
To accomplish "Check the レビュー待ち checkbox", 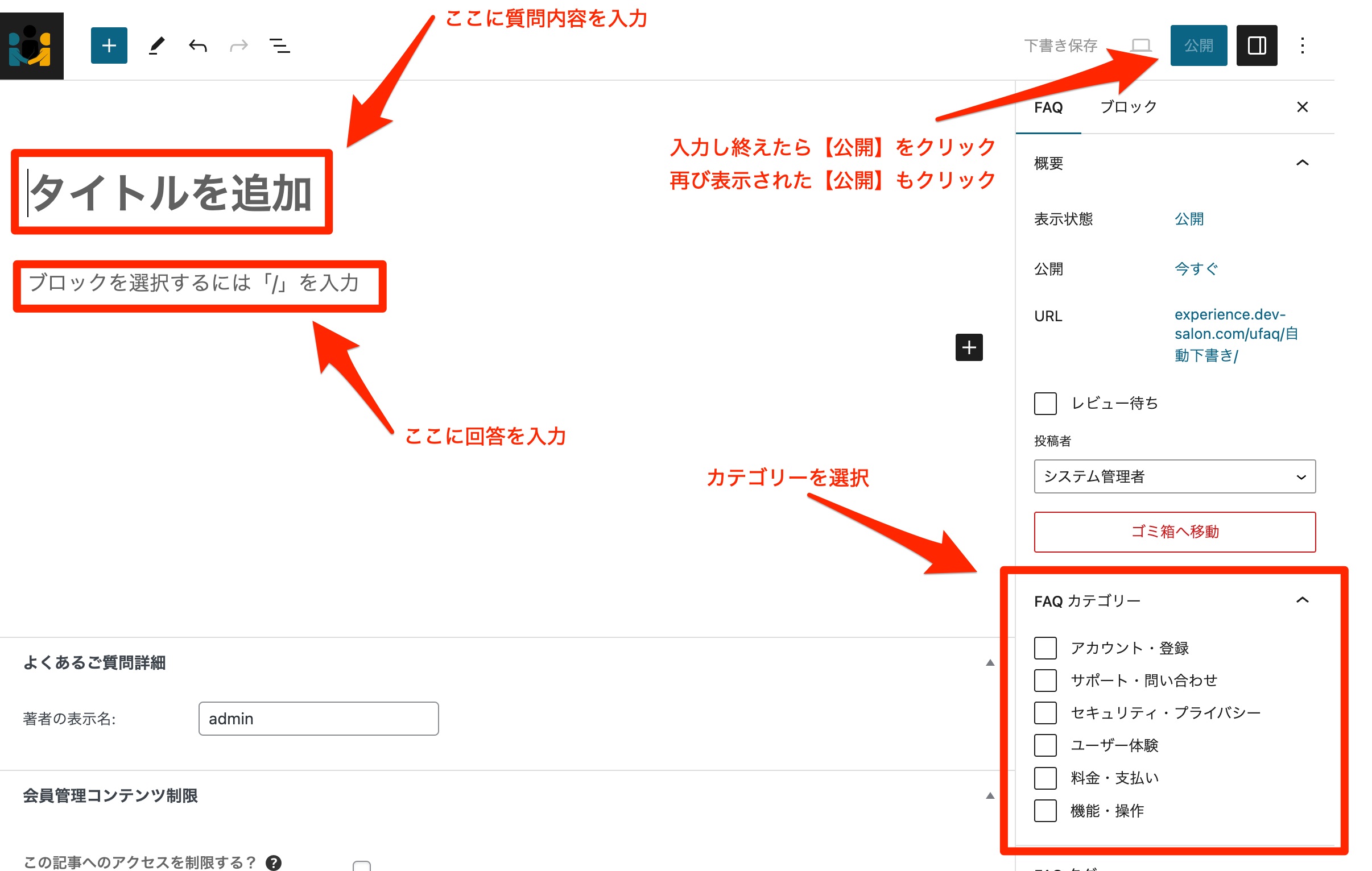I will coord(1045,403).
